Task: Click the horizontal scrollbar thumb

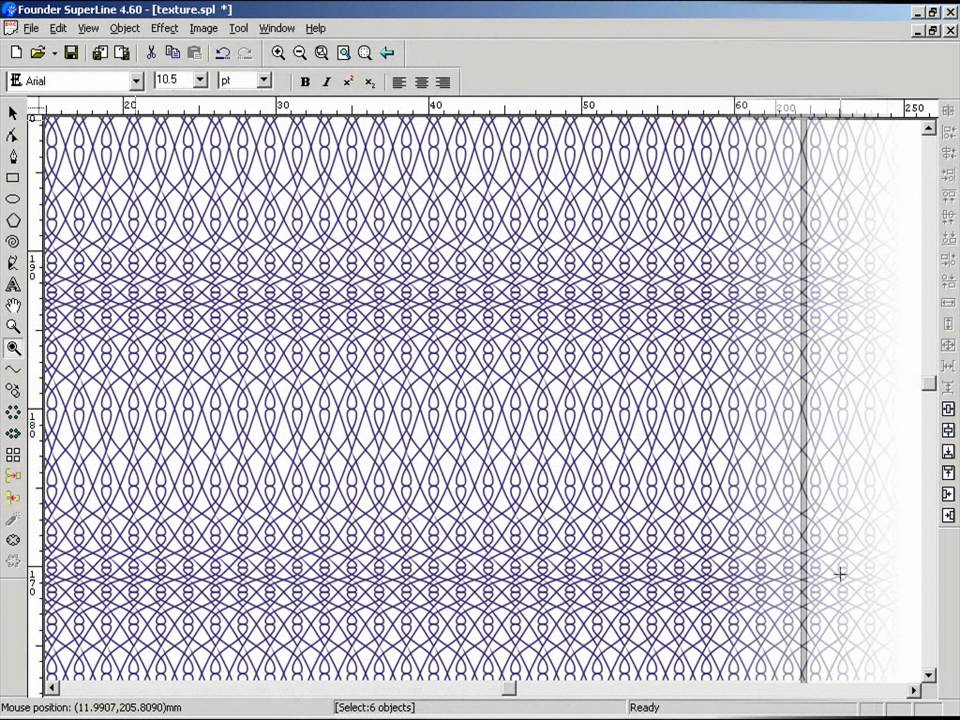Action: [x=509, y=689]
